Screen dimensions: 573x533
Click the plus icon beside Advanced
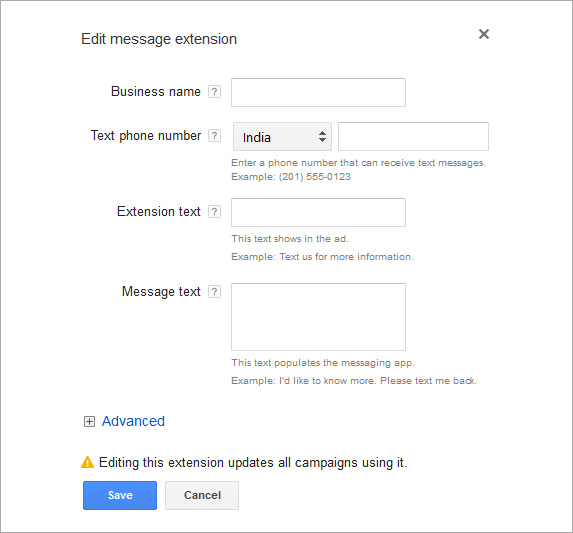point(89,422)
